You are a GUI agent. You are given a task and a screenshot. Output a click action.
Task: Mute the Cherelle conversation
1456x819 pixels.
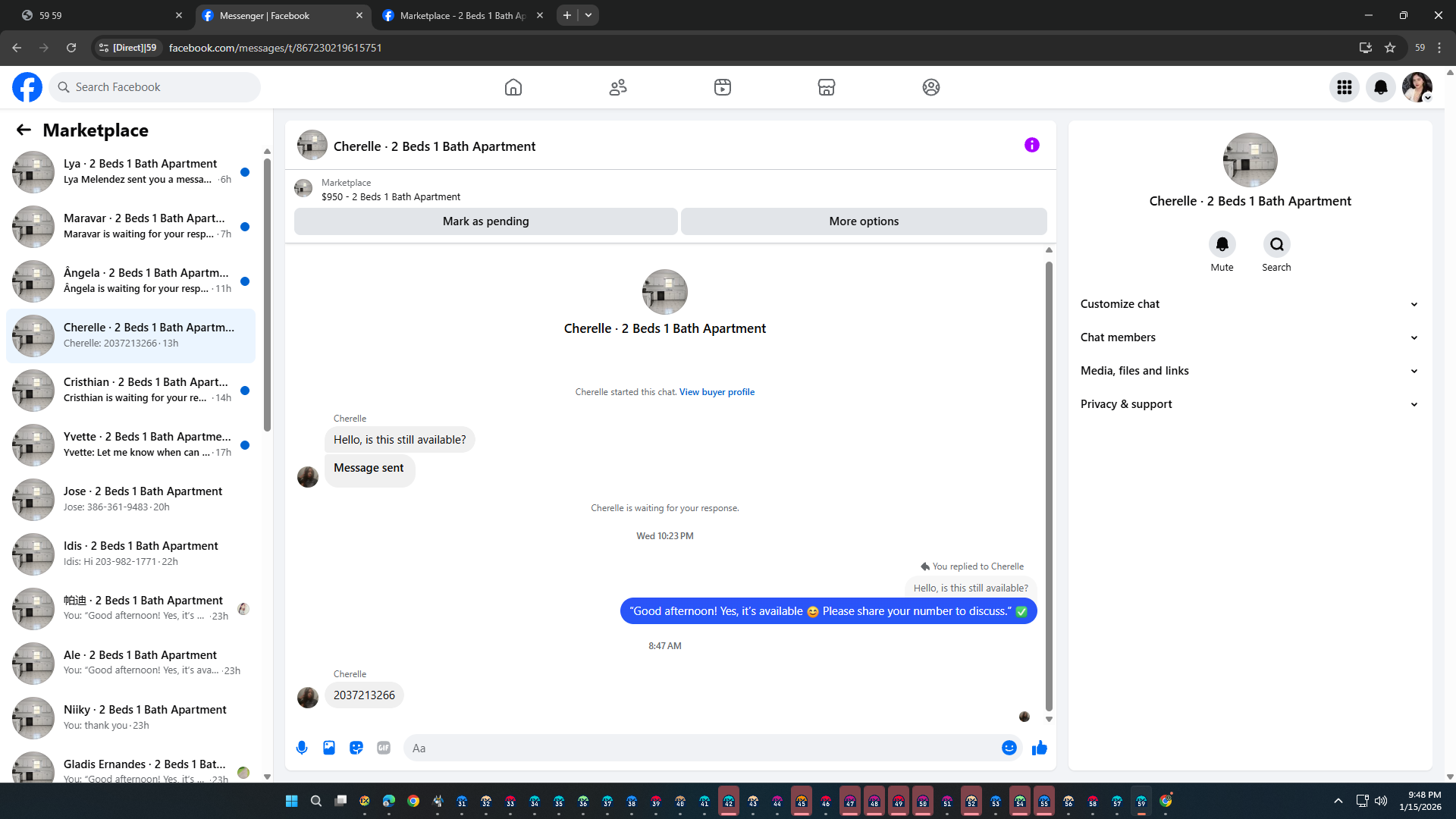tap(1222, 244)
